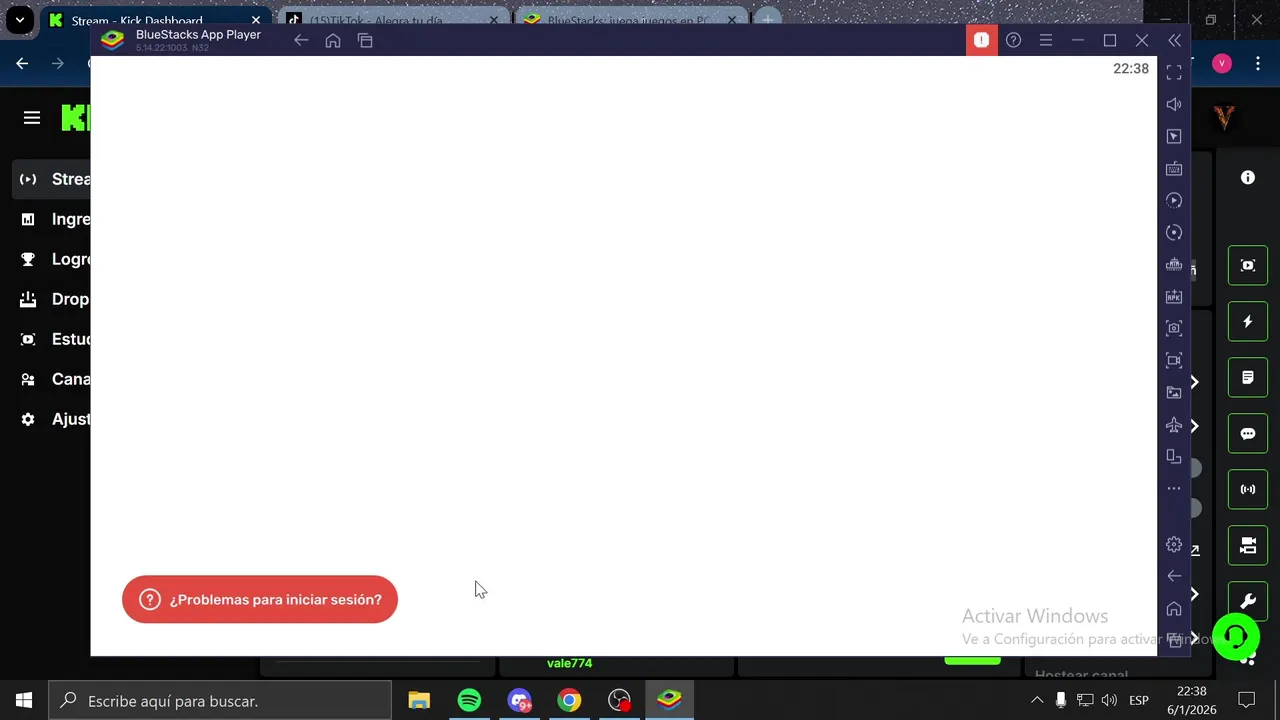Show hidden system tray icons
Viewport: 1280px width, 720px height.
click(1037, 700)
